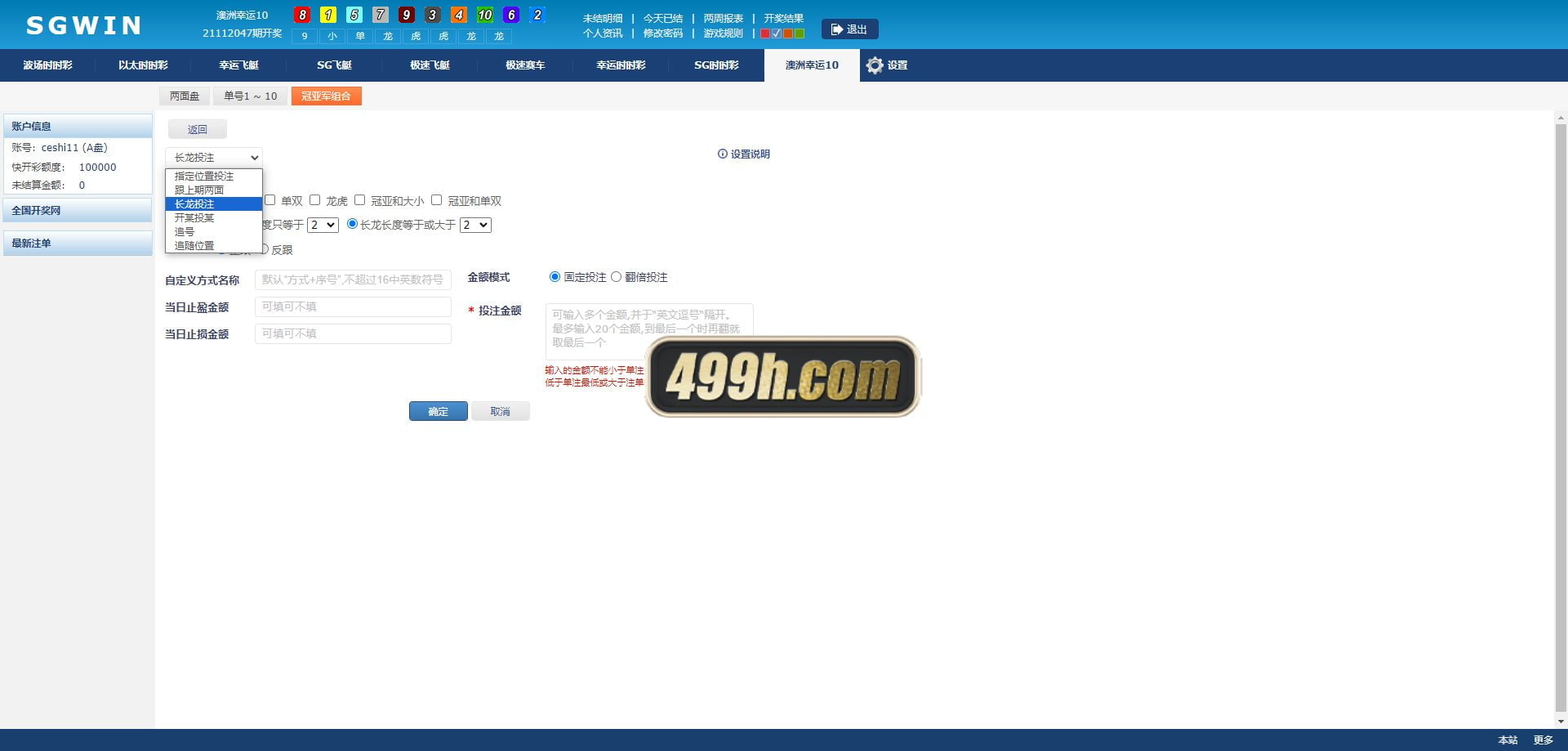Viewport: 1568px width, 751px height.
Task: Choose highlighted 长龙投注 option in list
Action: (x=214, y=204)
